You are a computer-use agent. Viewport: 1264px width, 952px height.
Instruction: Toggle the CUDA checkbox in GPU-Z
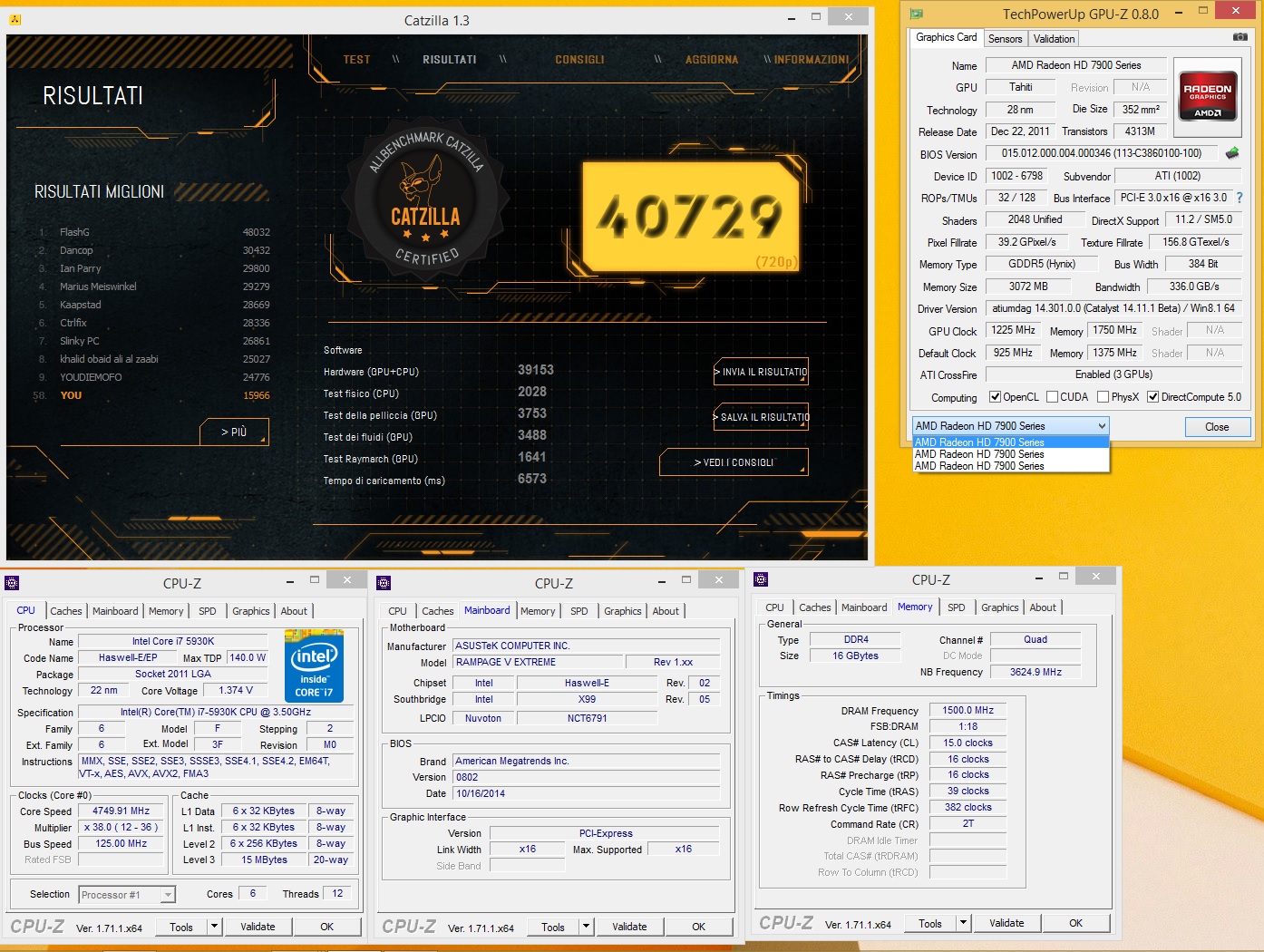tap(1052, 397)
